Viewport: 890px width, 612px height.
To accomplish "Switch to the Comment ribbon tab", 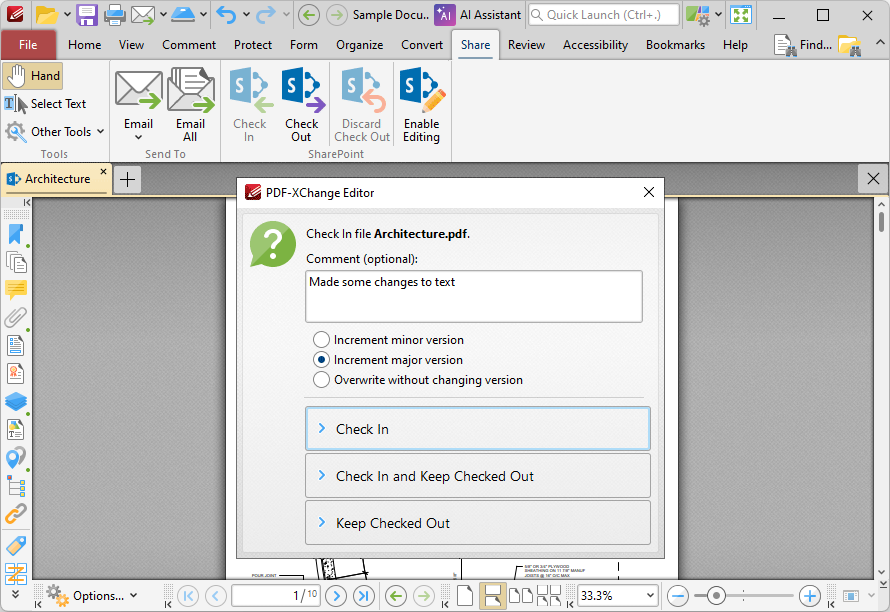I will click(189, 45).
